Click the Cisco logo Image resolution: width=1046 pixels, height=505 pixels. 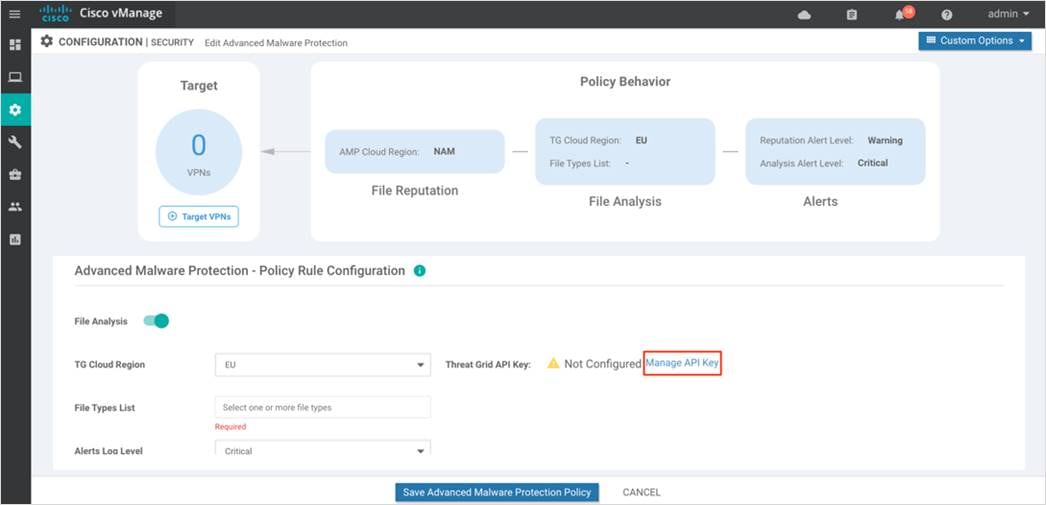pos(55,13)
